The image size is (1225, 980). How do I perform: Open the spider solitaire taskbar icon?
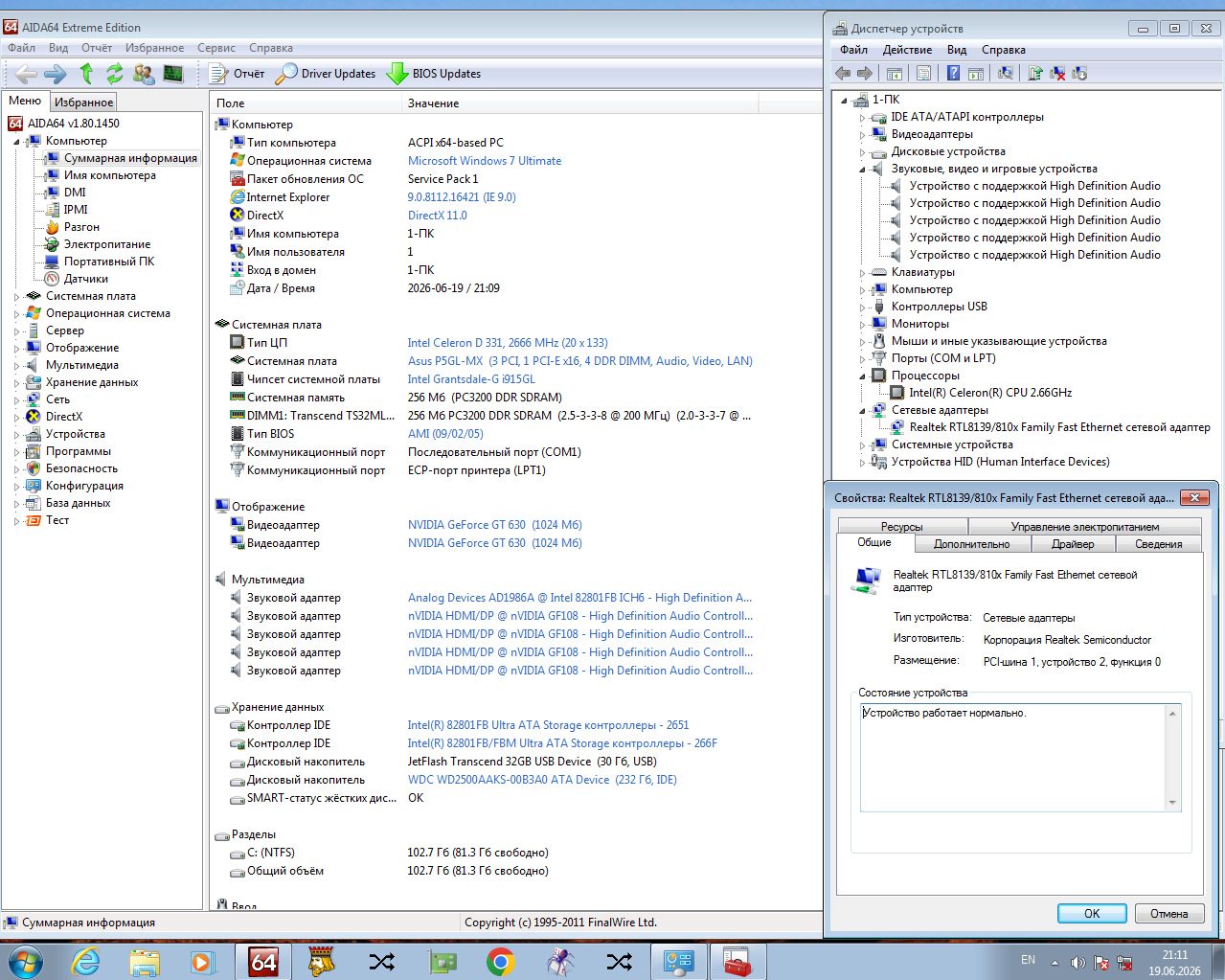[x=559, y=961]
